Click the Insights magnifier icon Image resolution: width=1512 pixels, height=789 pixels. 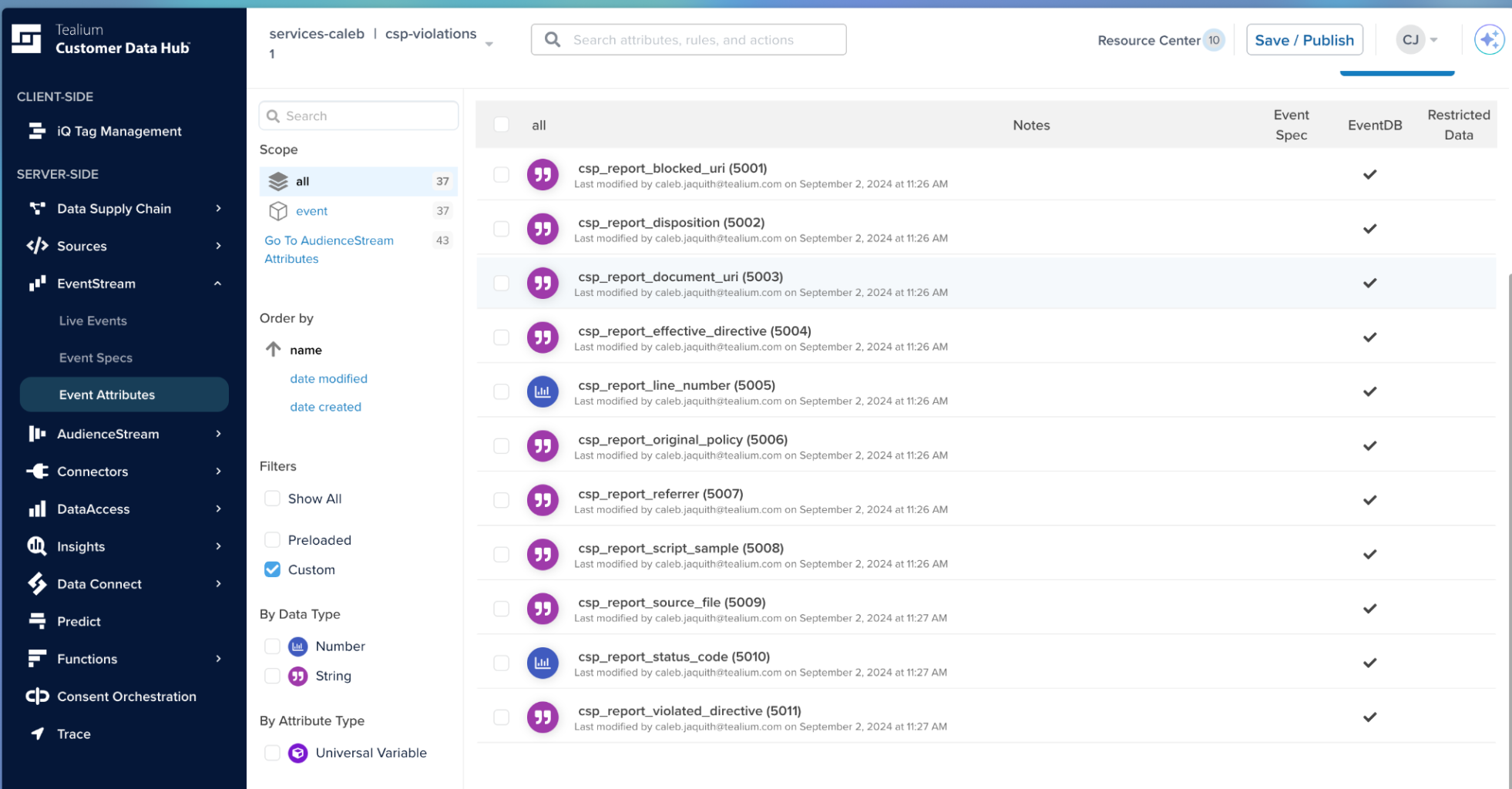(37, 546)
